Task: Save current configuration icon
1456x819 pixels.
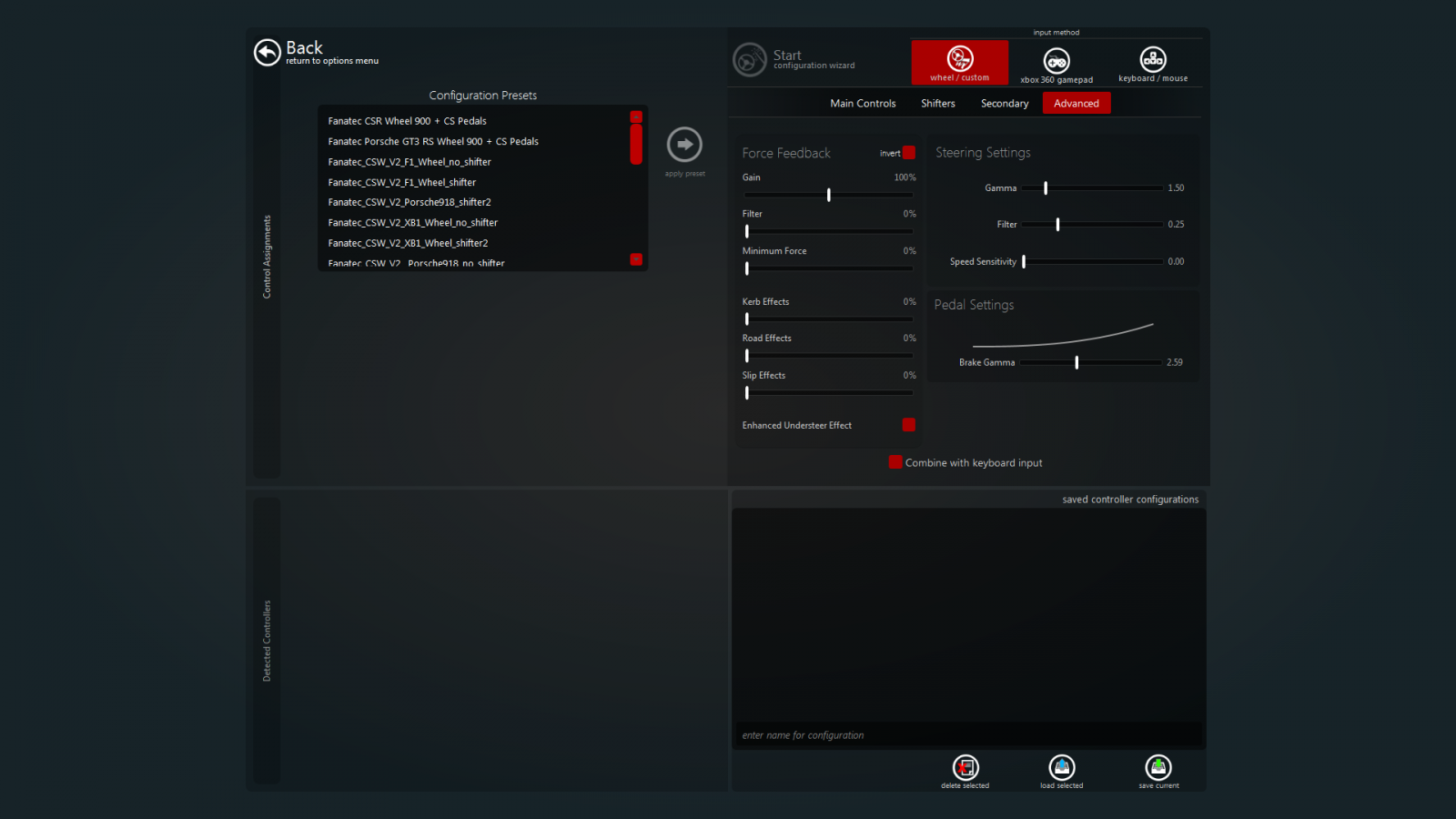Action: click(x=1158, y=767)
